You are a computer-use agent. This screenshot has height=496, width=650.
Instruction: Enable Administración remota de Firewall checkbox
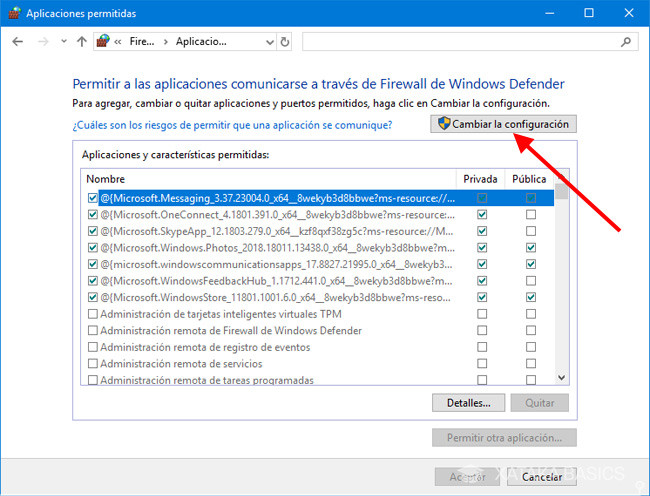pos(93,330)
